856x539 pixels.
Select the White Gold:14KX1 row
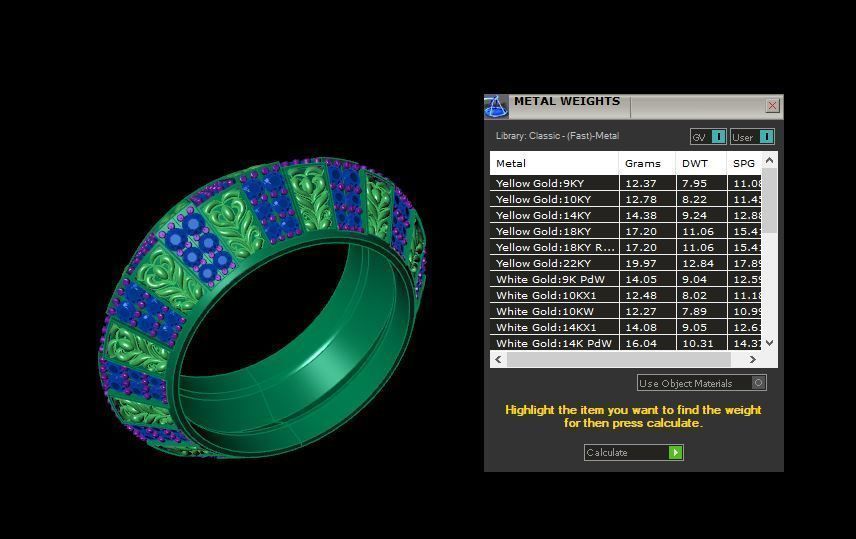626,327
